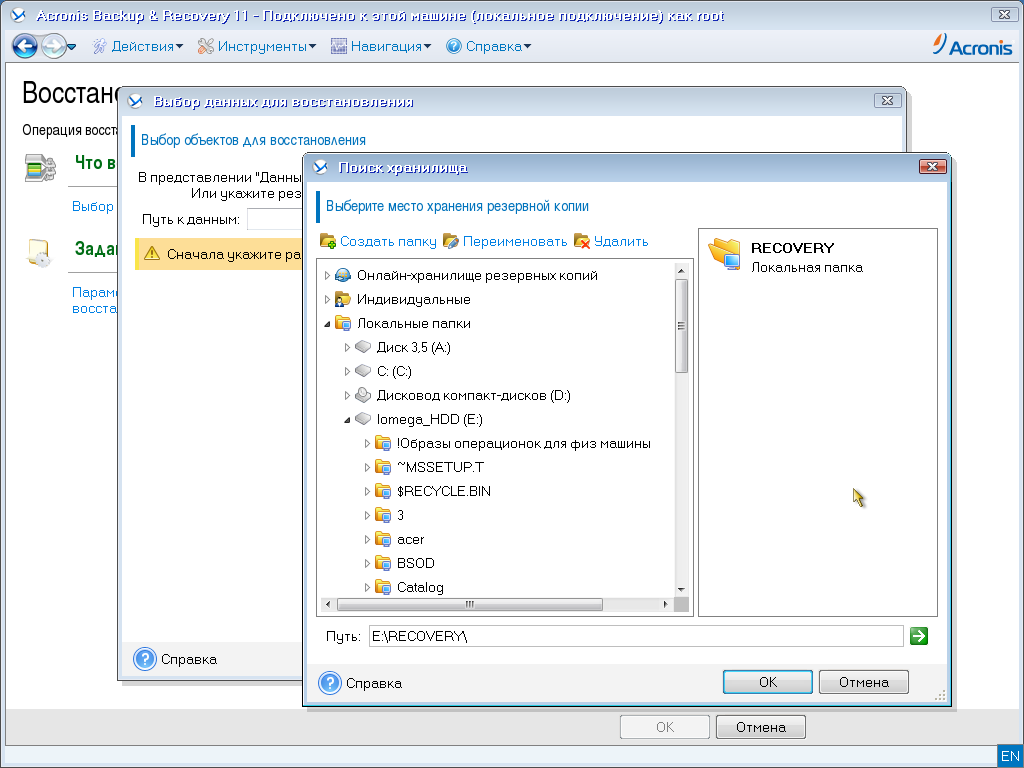Click the tree scroll down arrow

pos(681,589)
